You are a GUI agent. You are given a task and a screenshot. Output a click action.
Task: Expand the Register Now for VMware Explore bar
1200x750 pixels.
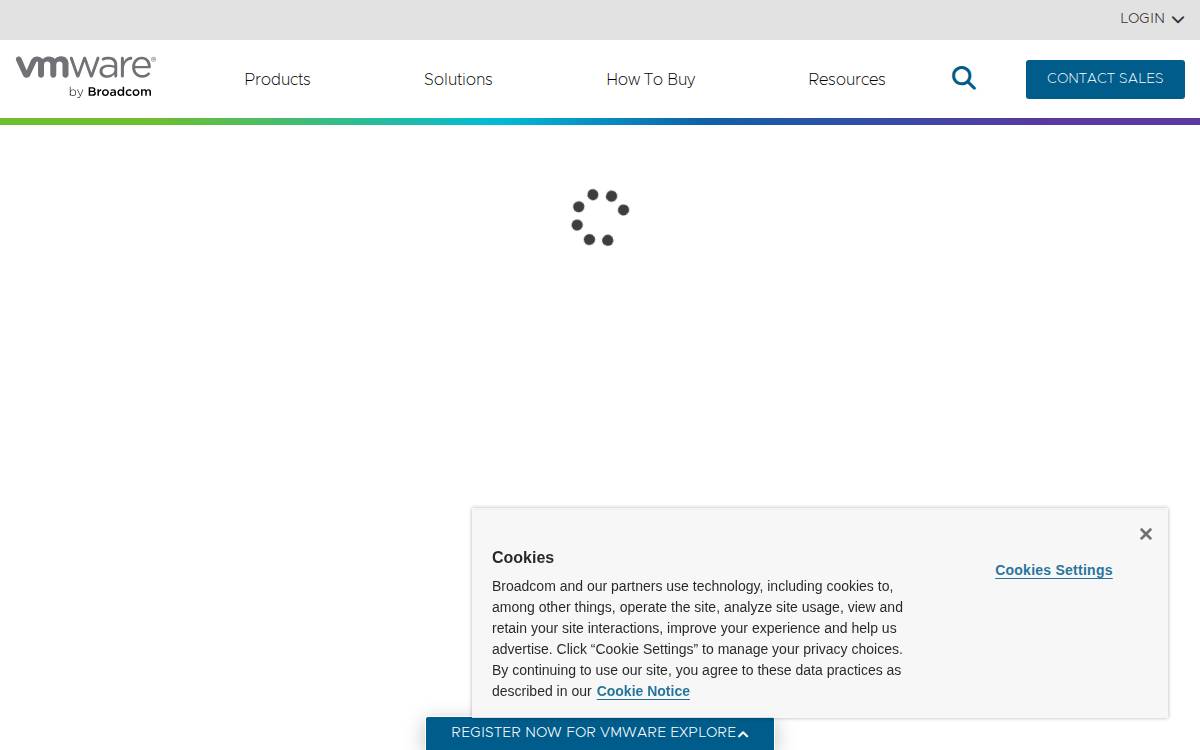[600, 733]
